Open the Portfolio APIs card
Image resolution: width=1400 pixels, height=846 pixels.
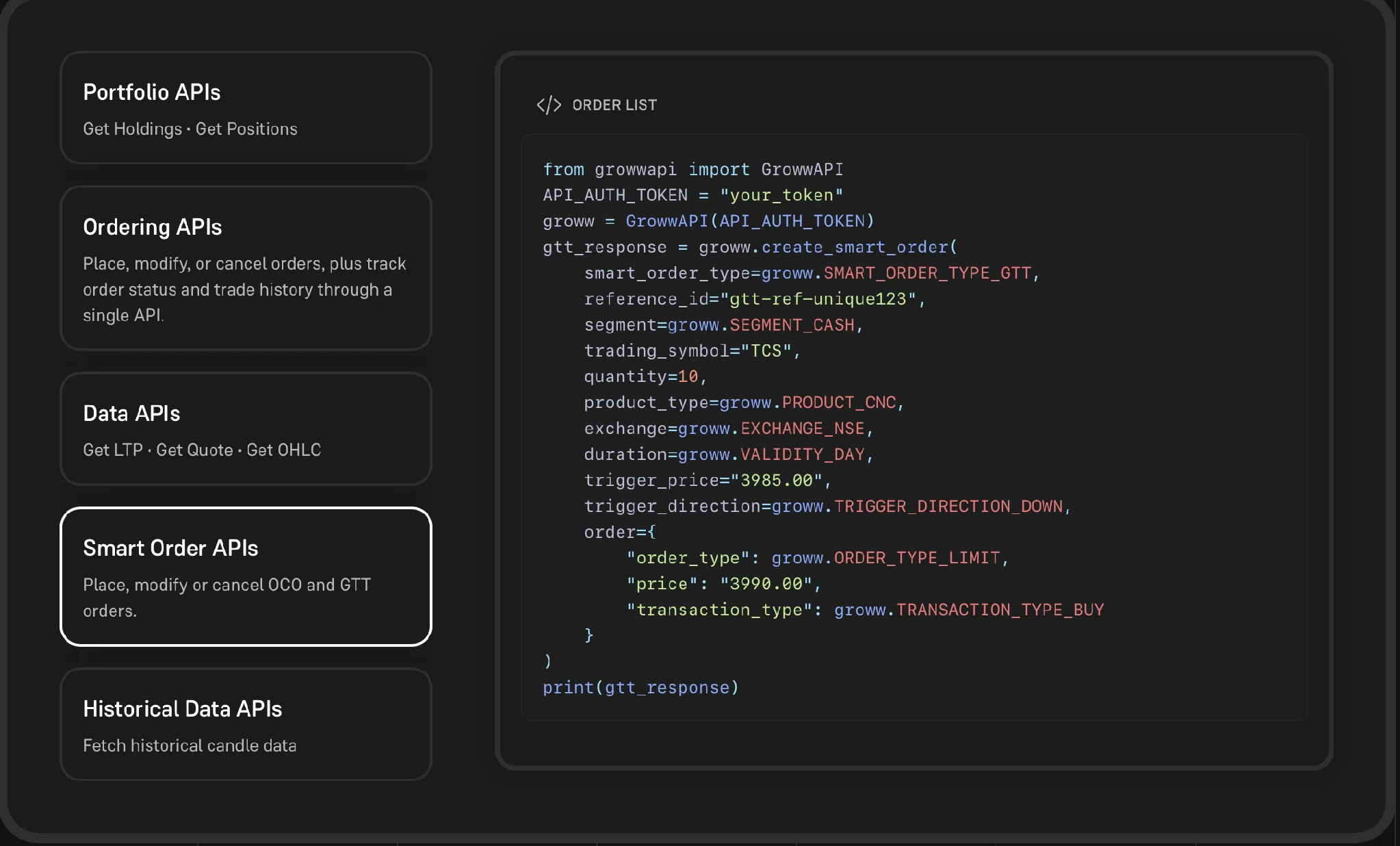(x=246, y=107)
